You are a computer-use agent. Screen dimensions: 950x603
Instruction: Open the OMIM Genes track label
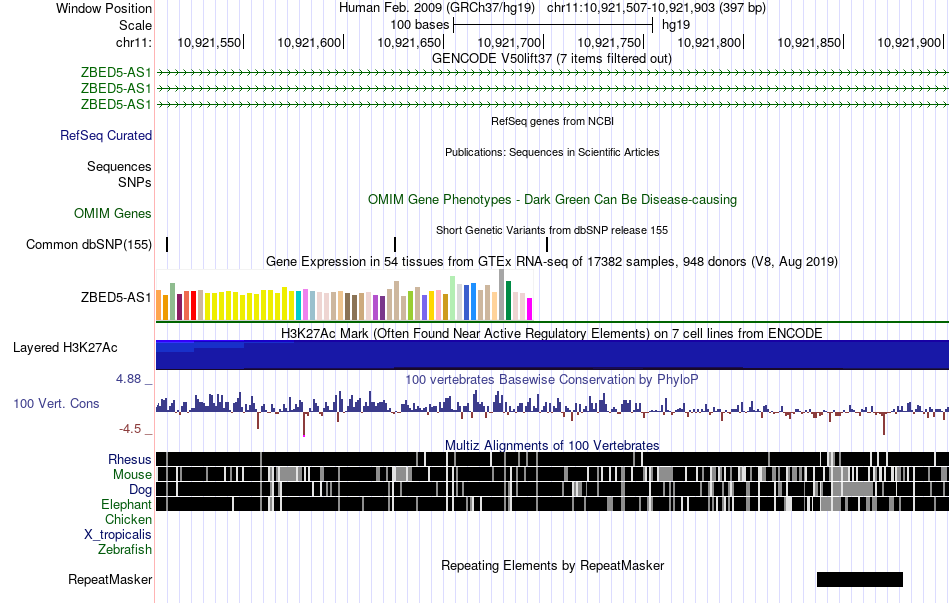pos(113,213)
